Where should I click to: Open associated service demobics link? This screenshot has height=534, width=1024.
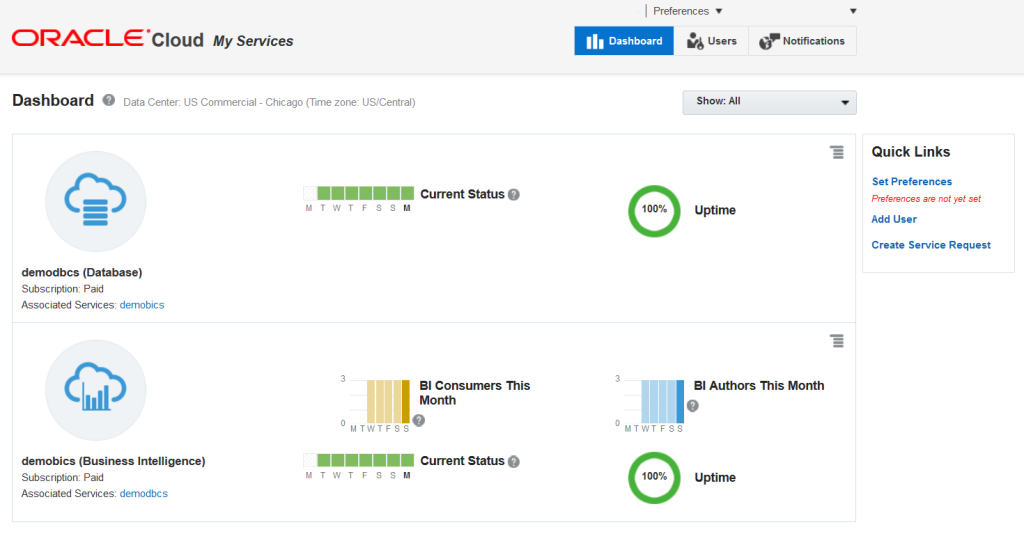click(142, 305)
